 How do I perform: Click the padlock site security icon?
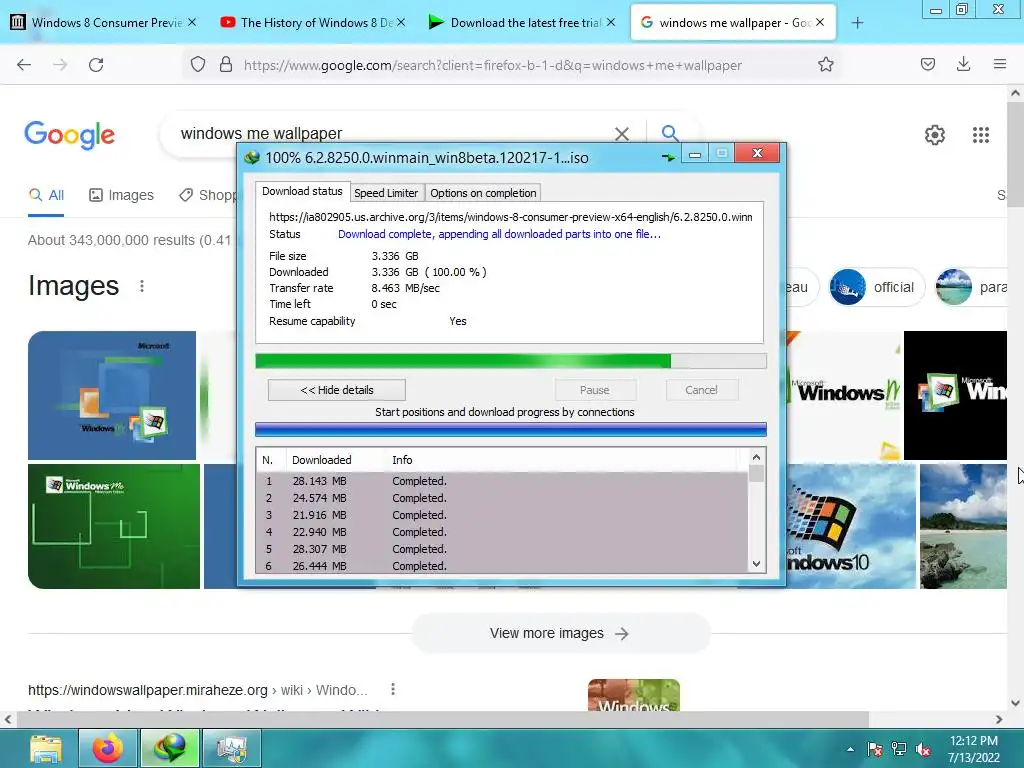point(226,64)
